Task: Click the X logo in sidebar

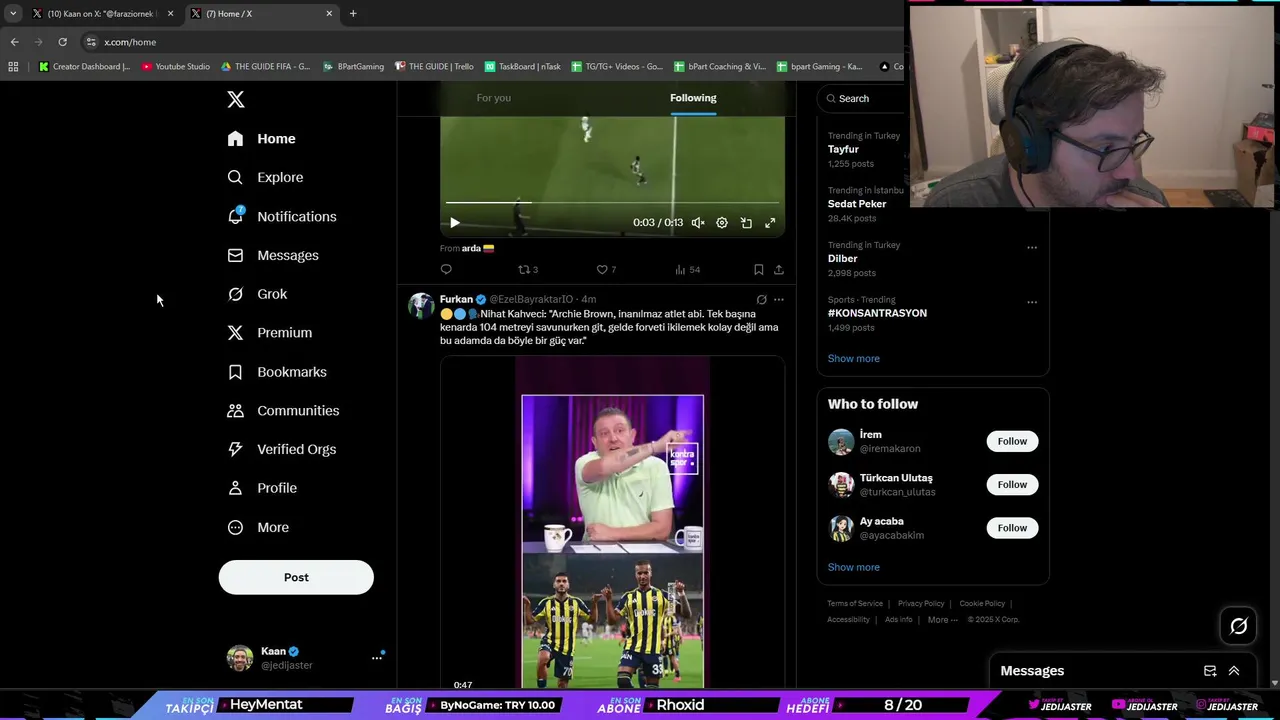Action: click(x=236, y=99)
